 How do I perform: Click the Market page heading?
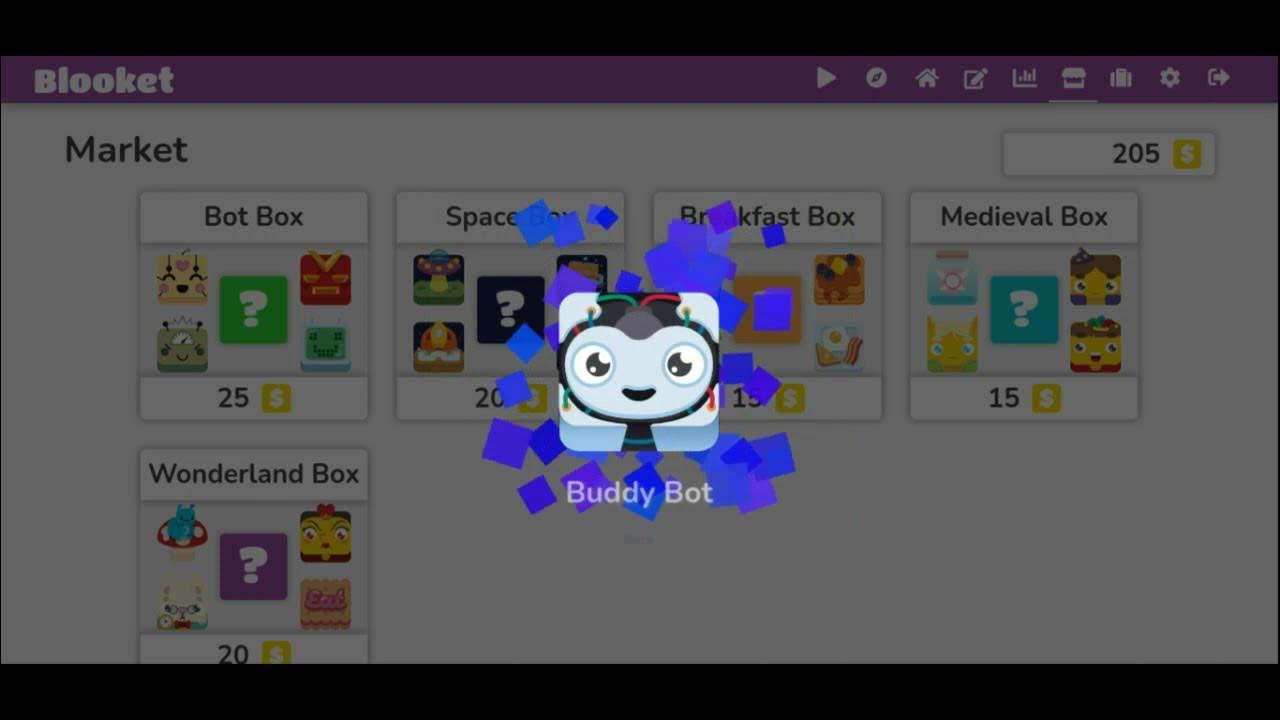126,150
